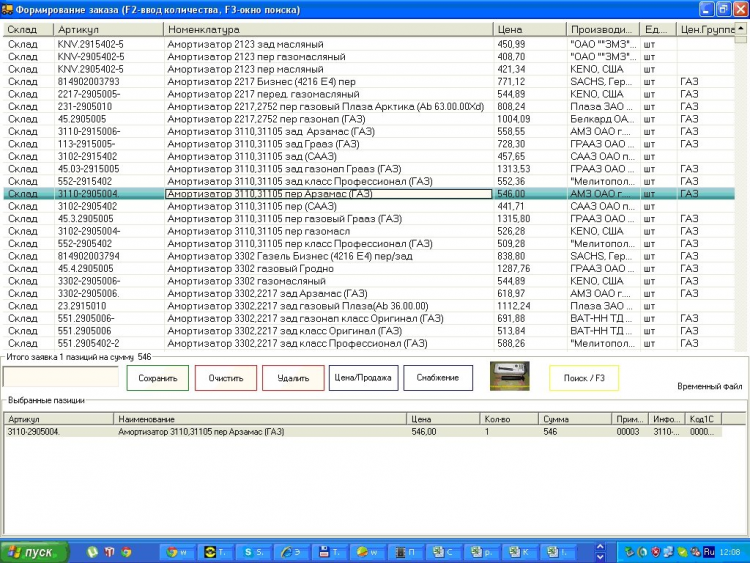This screenshot has width=750, height=563.
Task: Click the Сумма column header
Action: pyautogui.click(x=575, y=419)
